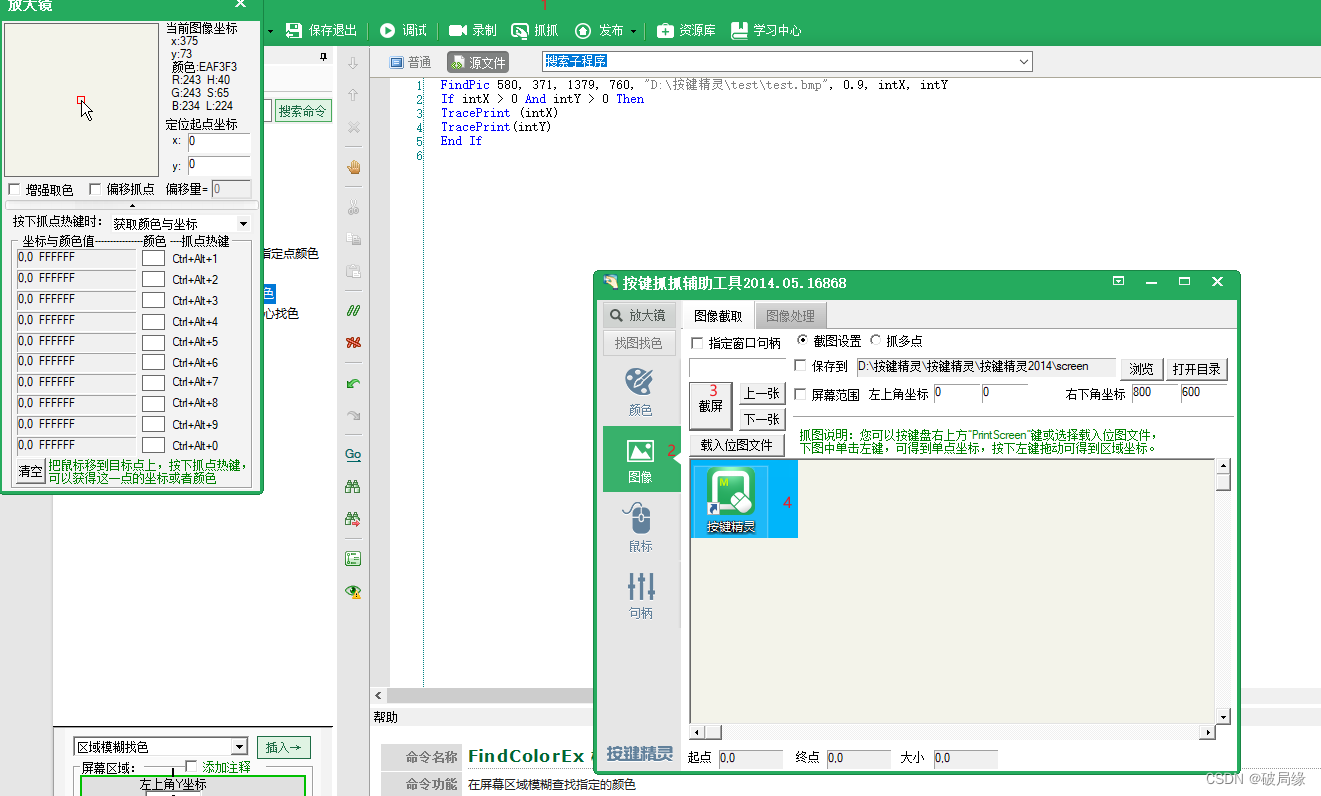Viewport: 1321px width, 796px height.
Task: Enable the 增强取色 checkbox
Action: click(14, 189)
